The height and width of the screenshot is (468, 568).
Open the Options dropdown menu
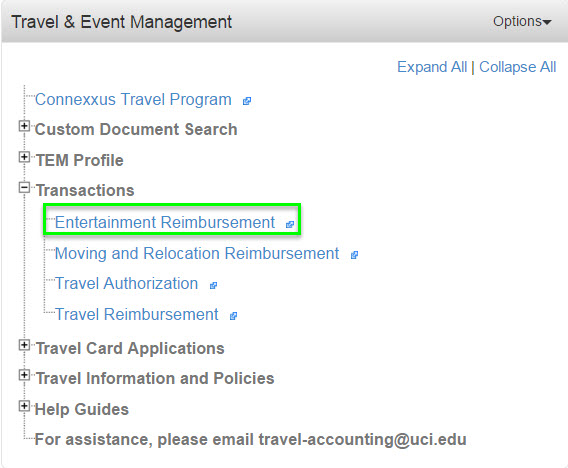point(522,21)
